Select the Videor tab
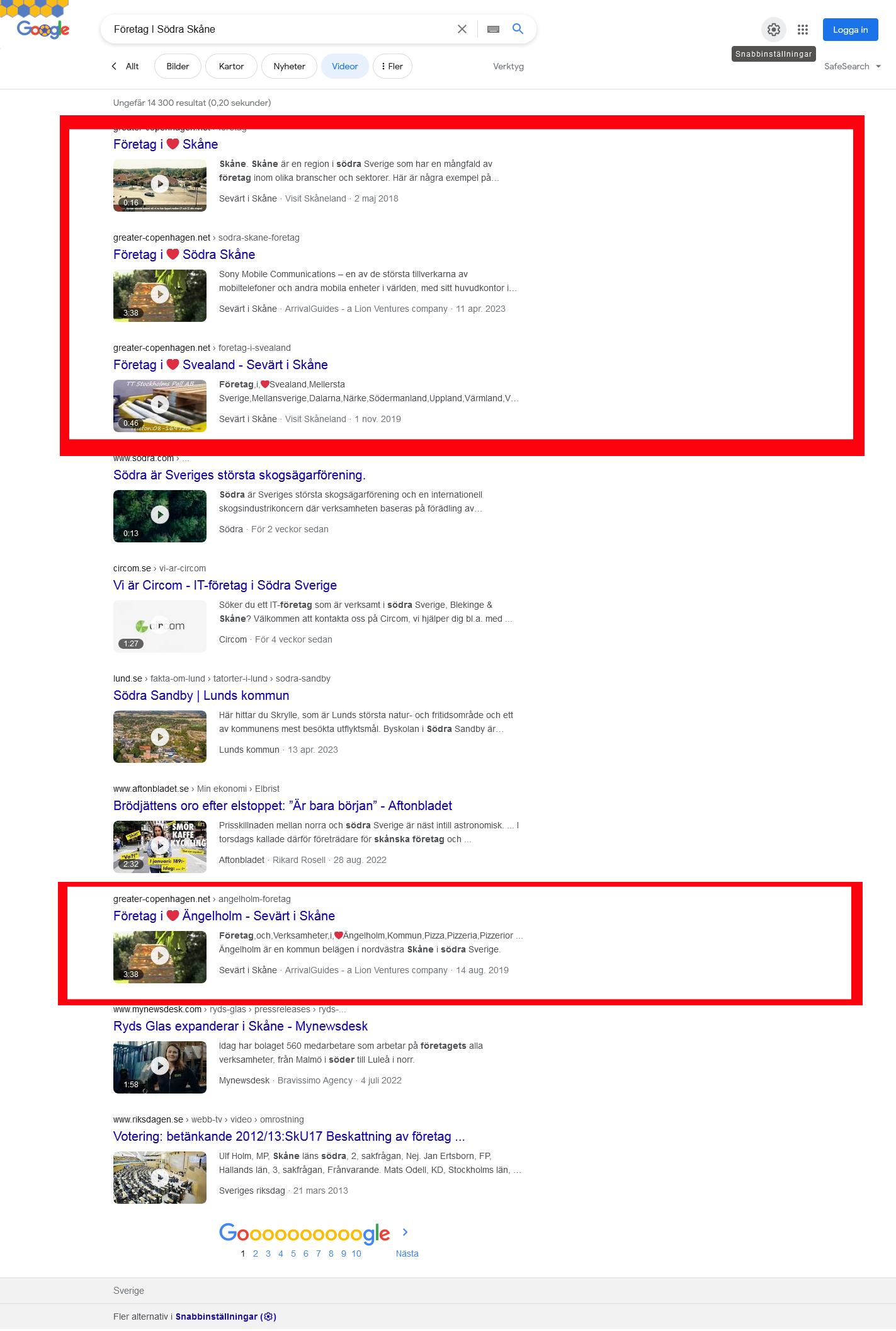 click(x=345, y=66)
